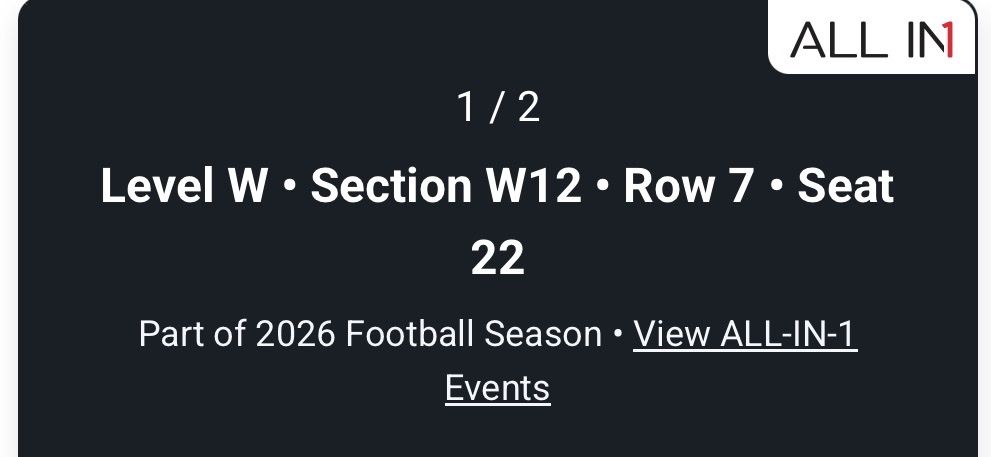
Task: Select the Row 7 text
Action: [x=689, y=186]
